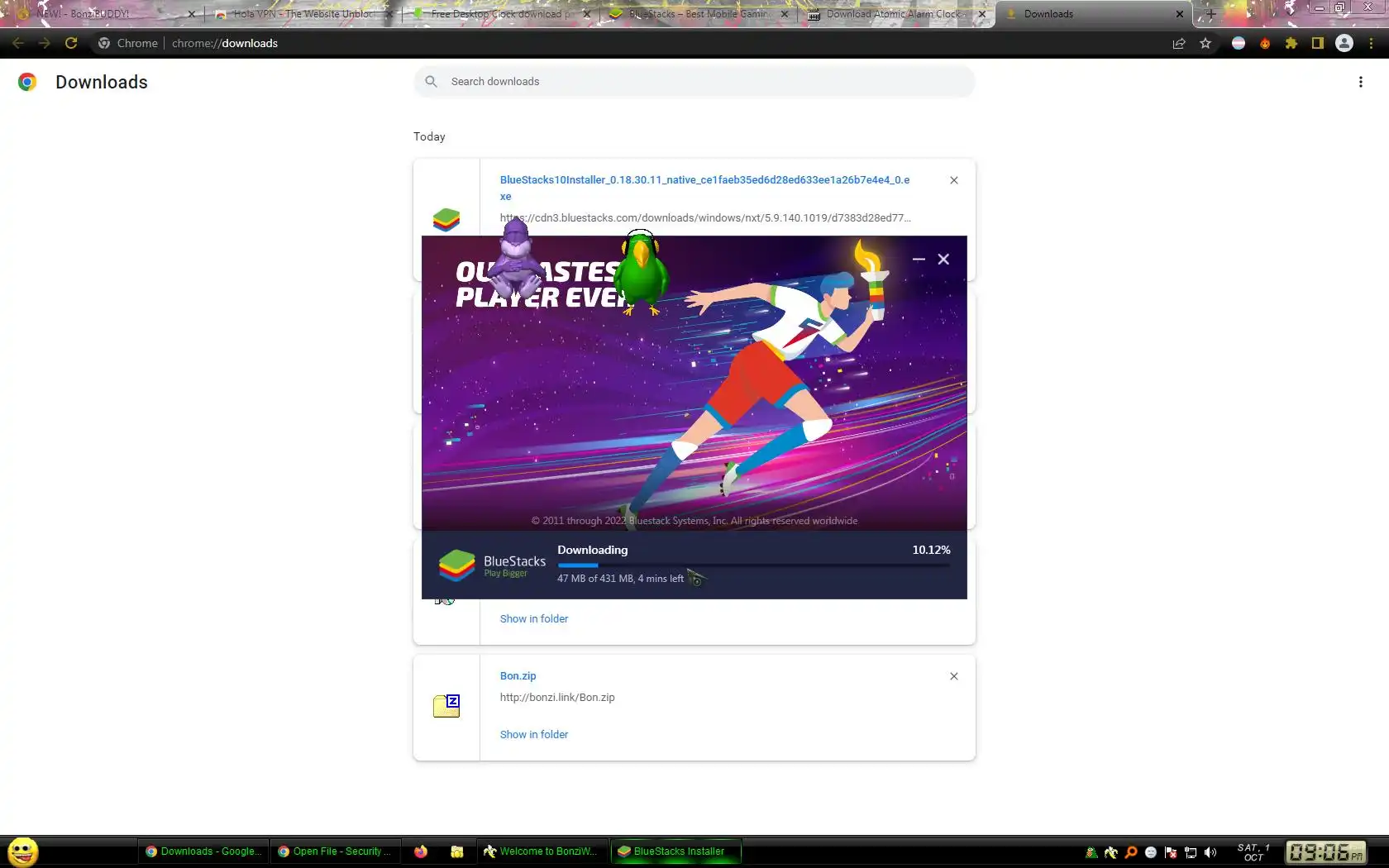Open the BlueStacks10Installer exe file link
Screen dimensions: 1389x868
[704, 188]
